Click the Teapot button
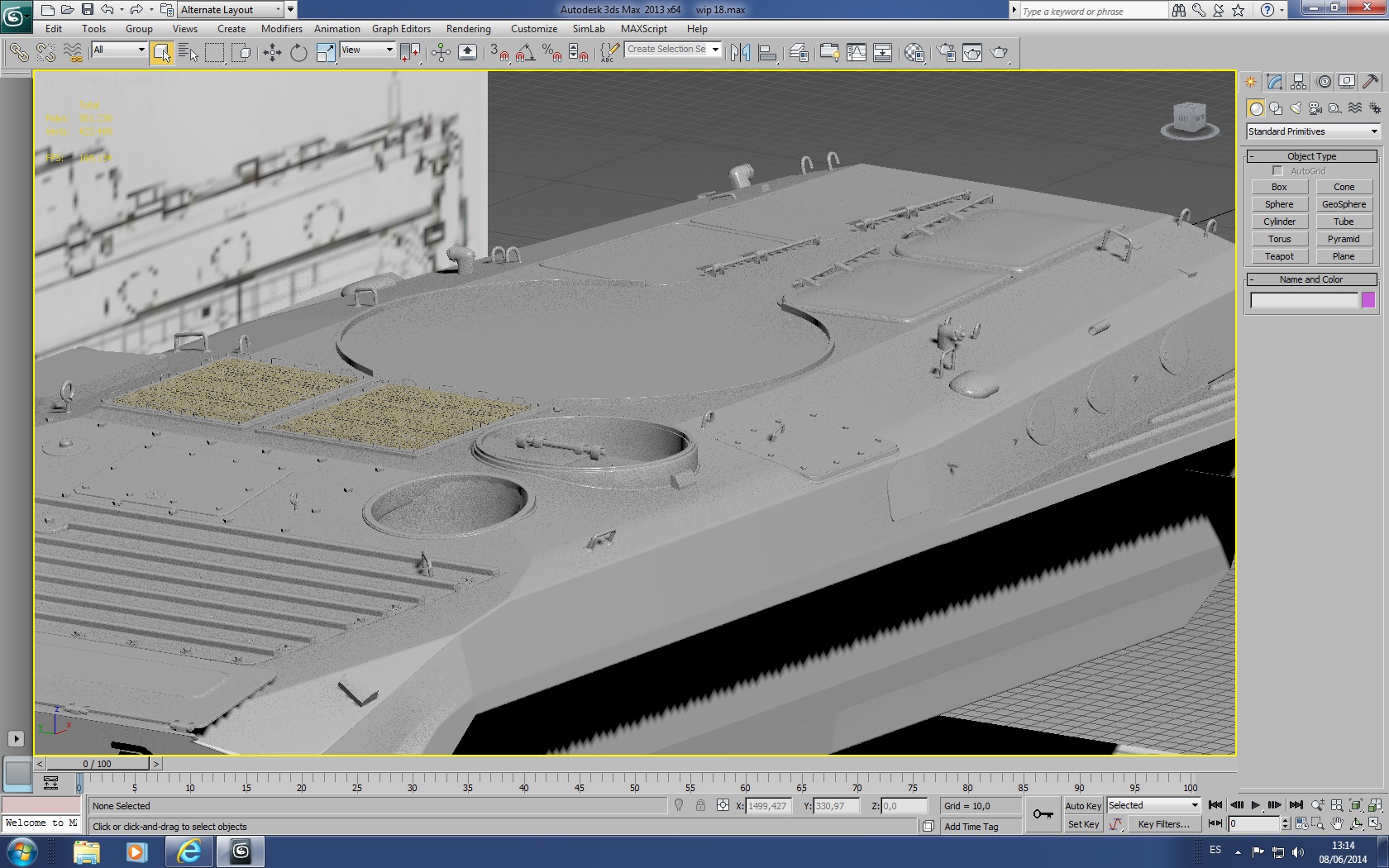The image size is (1389, 868). 1279,256
